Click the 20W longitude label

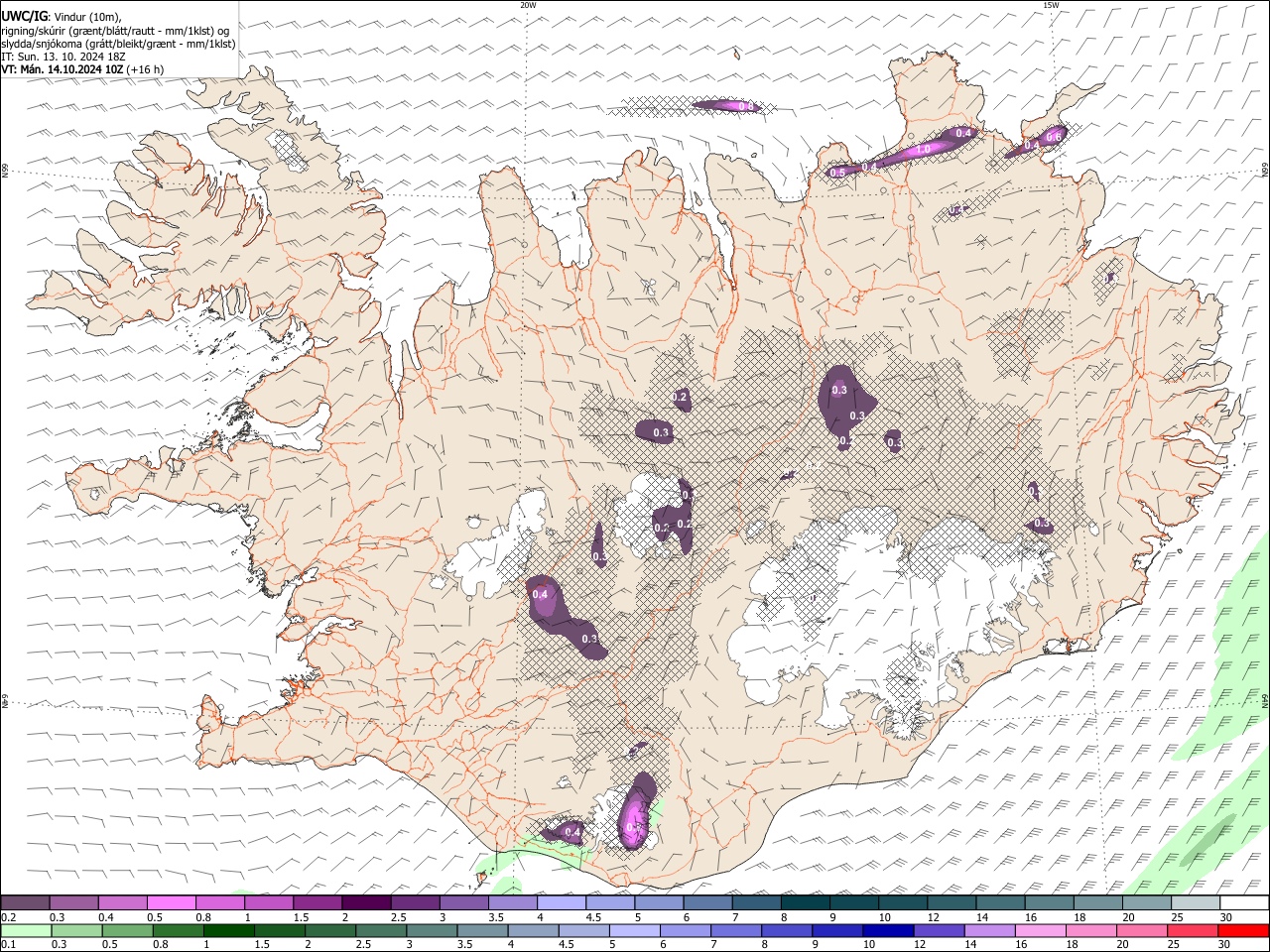click(x=528, y=5)
